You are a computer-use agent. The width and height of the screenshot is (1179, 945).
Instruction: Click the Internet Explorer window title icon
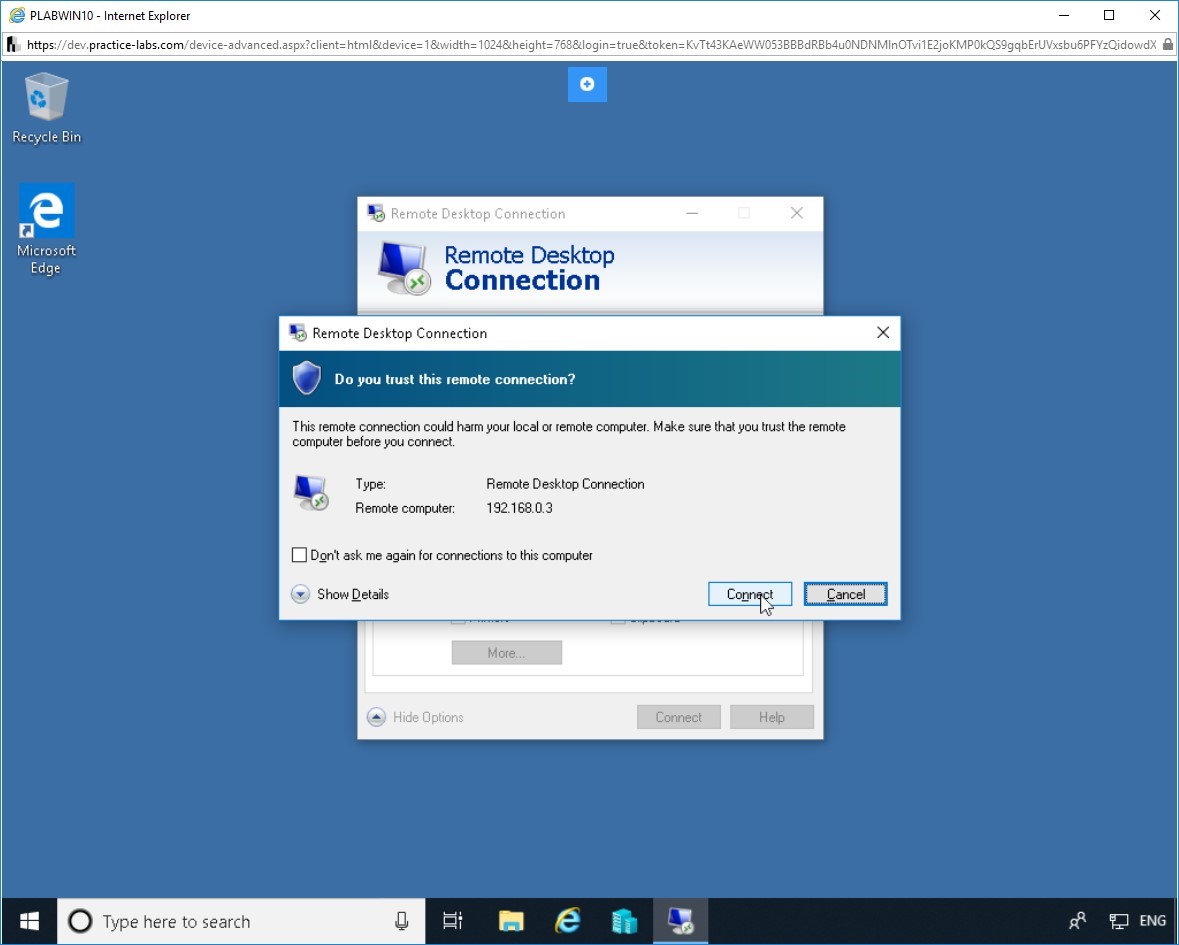click(17, 15)
